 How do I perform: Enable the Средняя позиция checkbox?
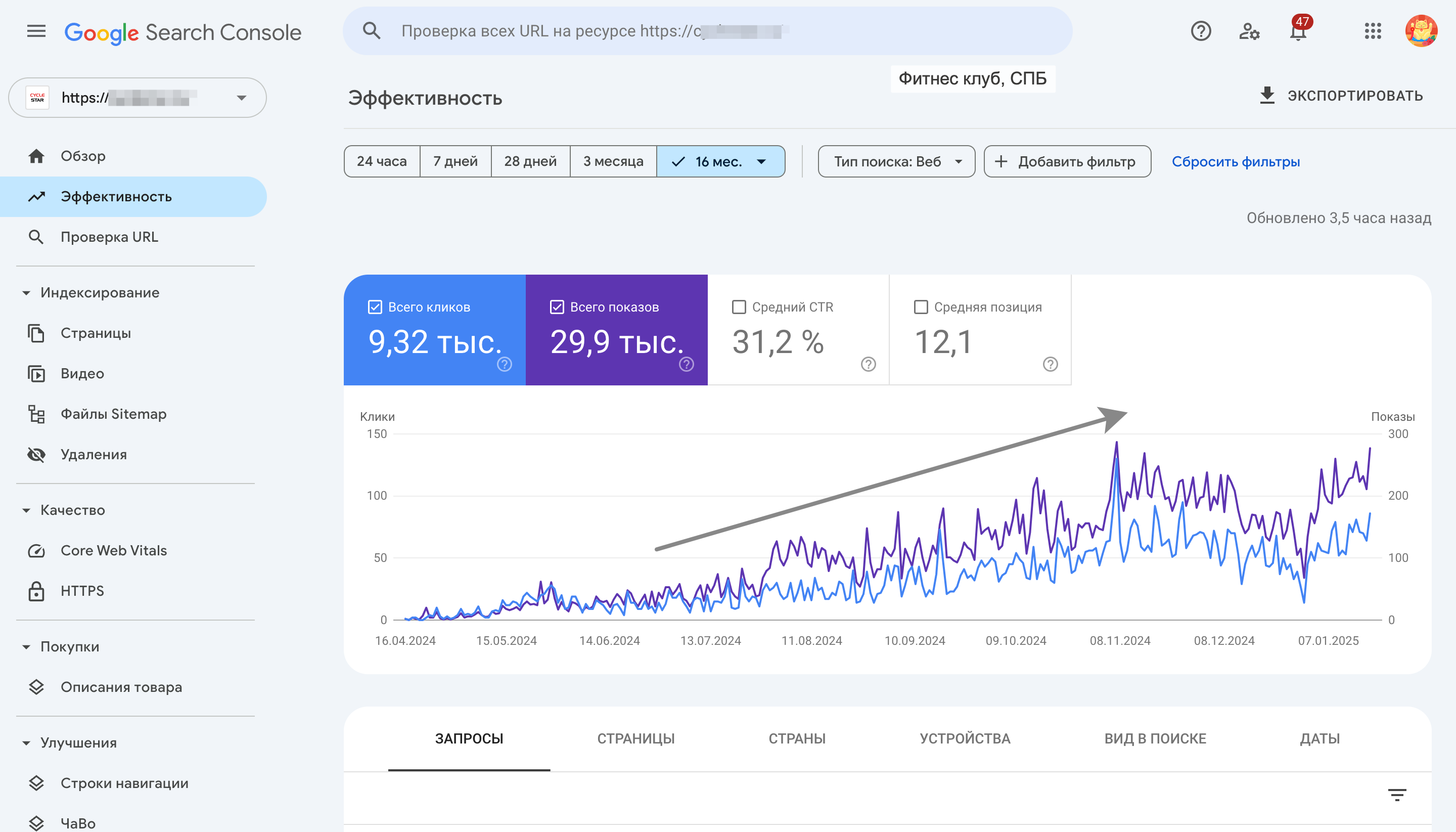[921, 307]
